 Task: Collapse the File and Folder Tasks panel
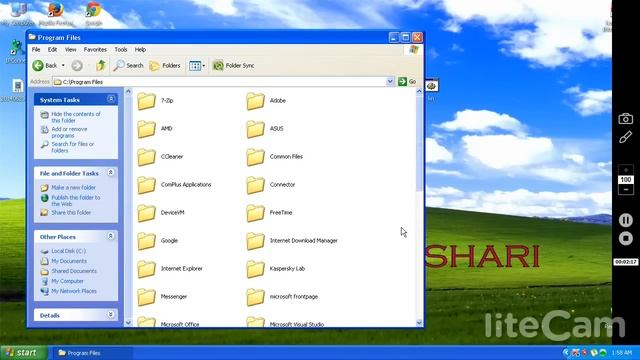pyautogui.click(x=111, y=173)
